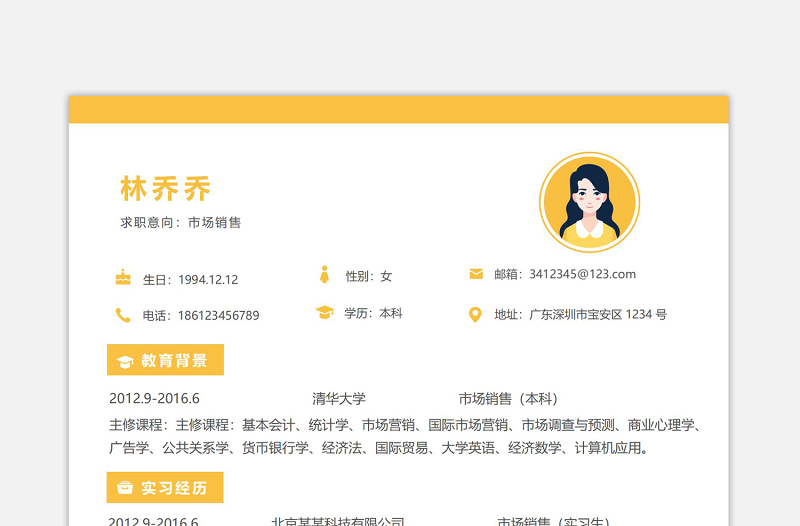
Task: Click the telephone handset icon
Action: [123, 315]
